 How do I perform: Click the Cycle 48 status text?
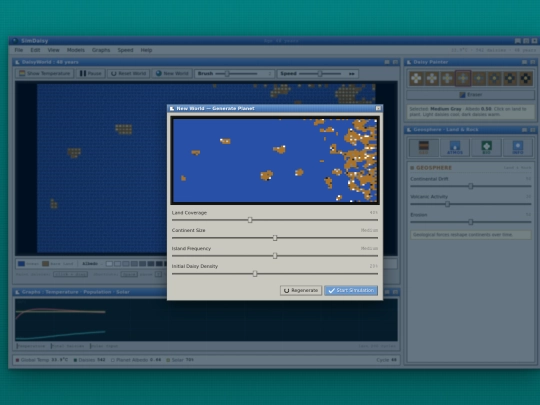tap(386, 360)
